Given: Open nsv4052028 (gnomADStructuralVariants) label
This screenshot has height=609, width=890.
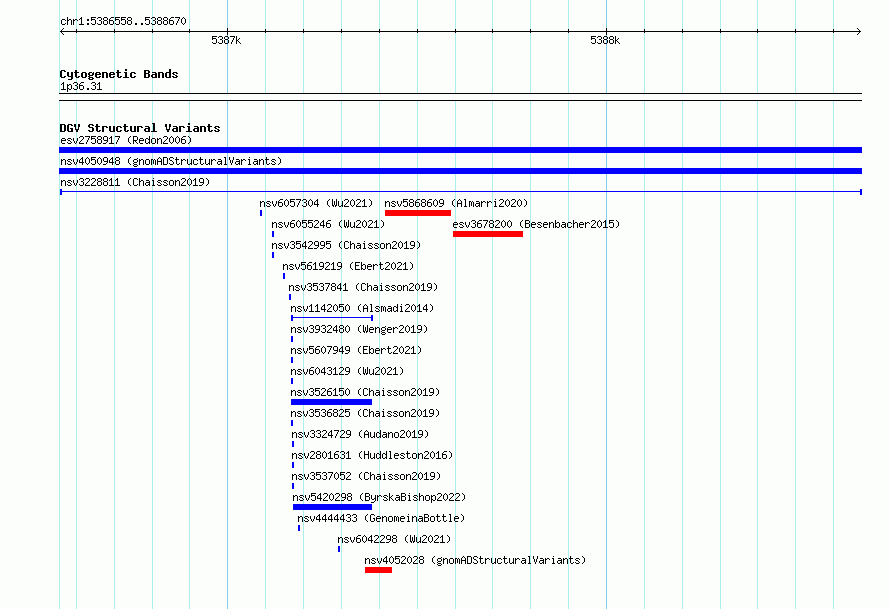Looking at the screenshot, I should tap(475, 560).
